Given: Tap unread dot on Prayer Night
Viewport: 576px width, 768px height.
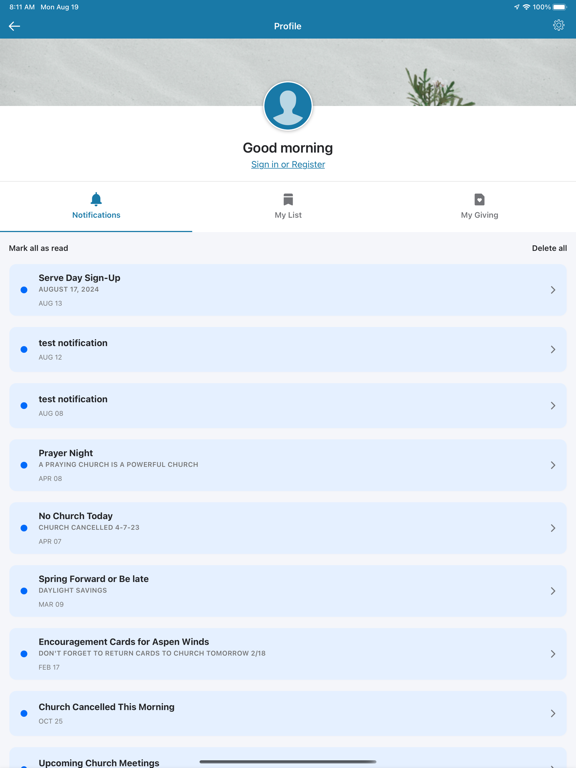Looking at the screenshot, I should 24,465.
